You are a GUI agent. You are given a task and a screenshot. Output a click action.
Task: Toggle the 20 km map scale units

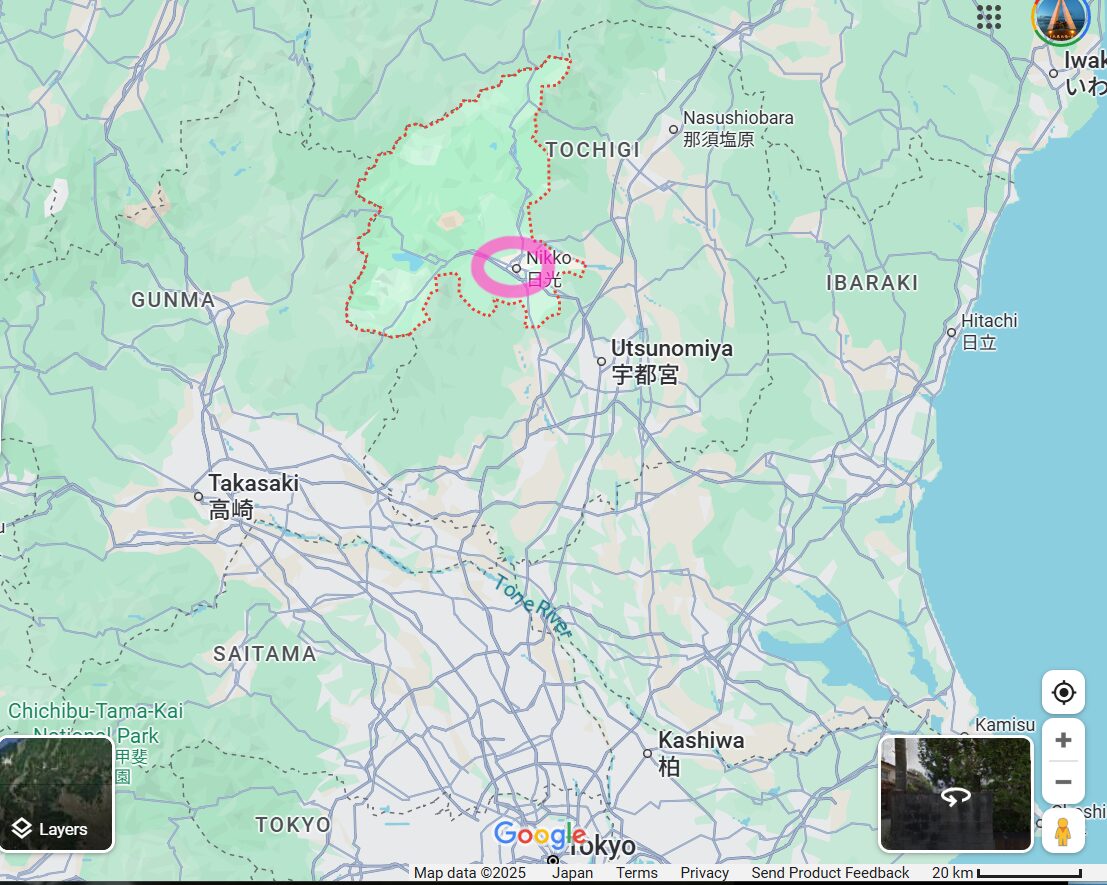(x=1007, y=873)
